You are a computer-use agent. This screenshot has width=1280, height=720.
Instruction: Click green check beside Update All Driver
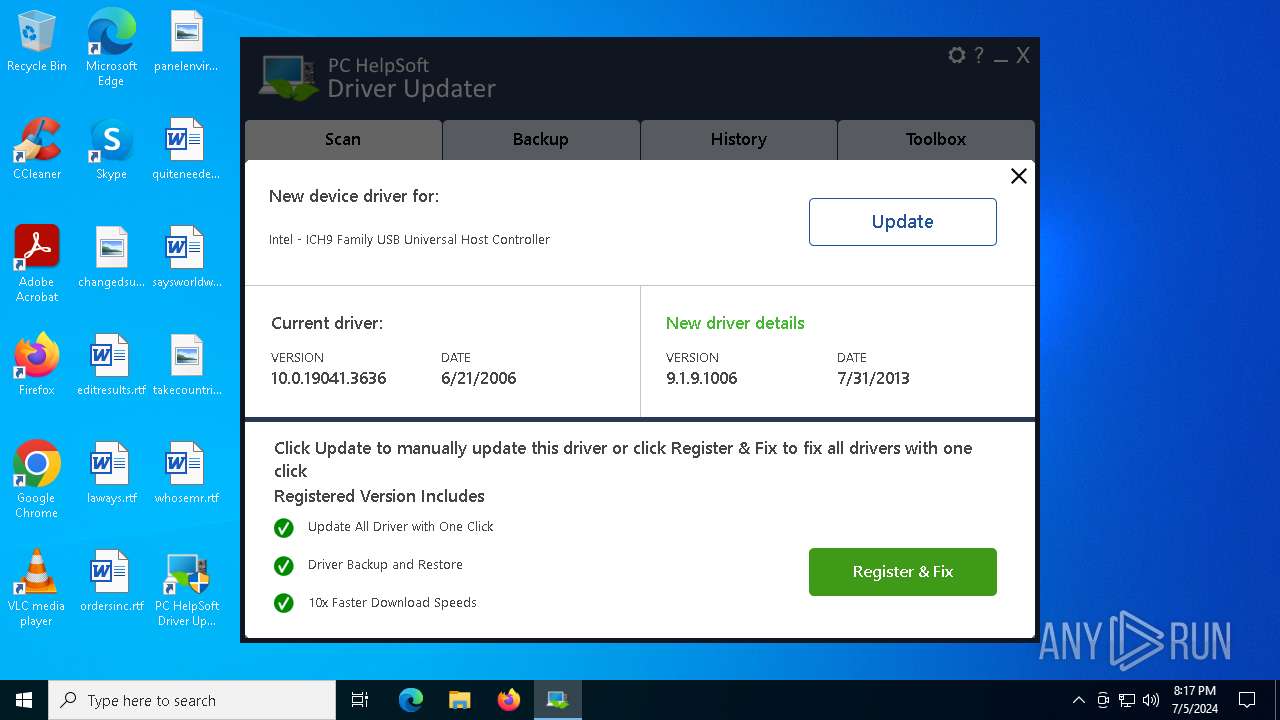[x=284, y=528]
